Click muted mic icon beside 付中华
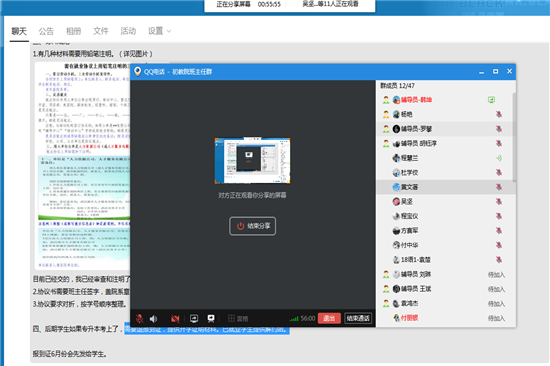550x366 pixels. [499, 245]
